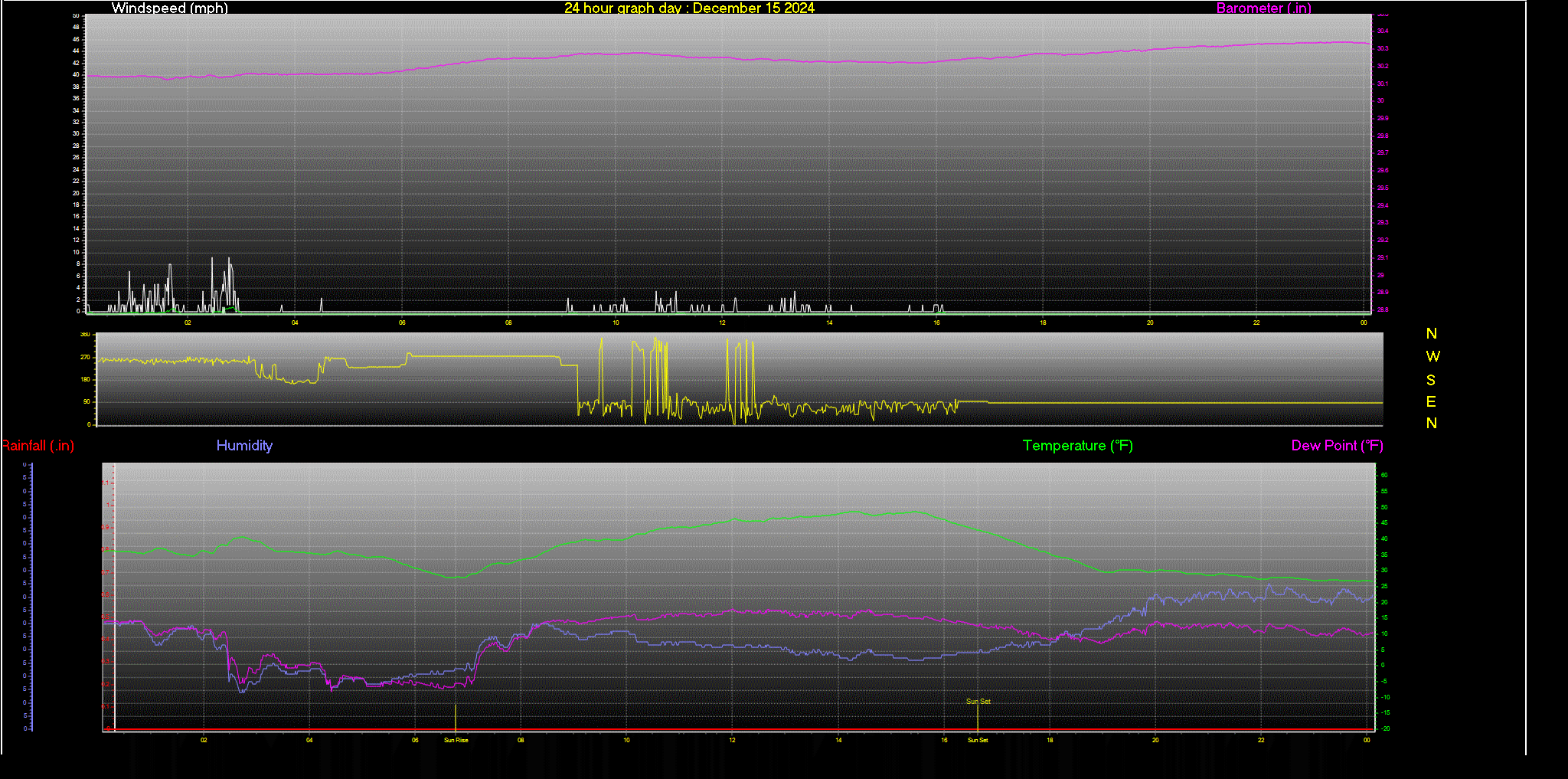
Task: Click hour "14" on the temperature graph time axis
Action: point(838,740)
